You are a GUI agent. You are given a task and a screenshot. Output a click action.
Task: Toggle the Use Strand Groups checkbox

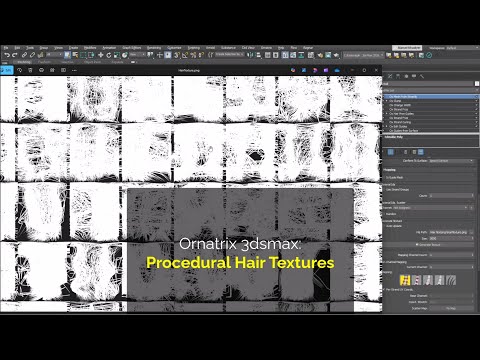click(x=384, y=189)
